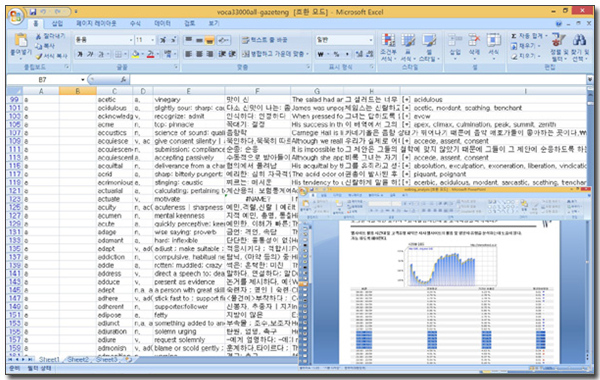Open the Name Box dropdown next to B7
This screenshot has width=600, height=380.
pos(83,80)
